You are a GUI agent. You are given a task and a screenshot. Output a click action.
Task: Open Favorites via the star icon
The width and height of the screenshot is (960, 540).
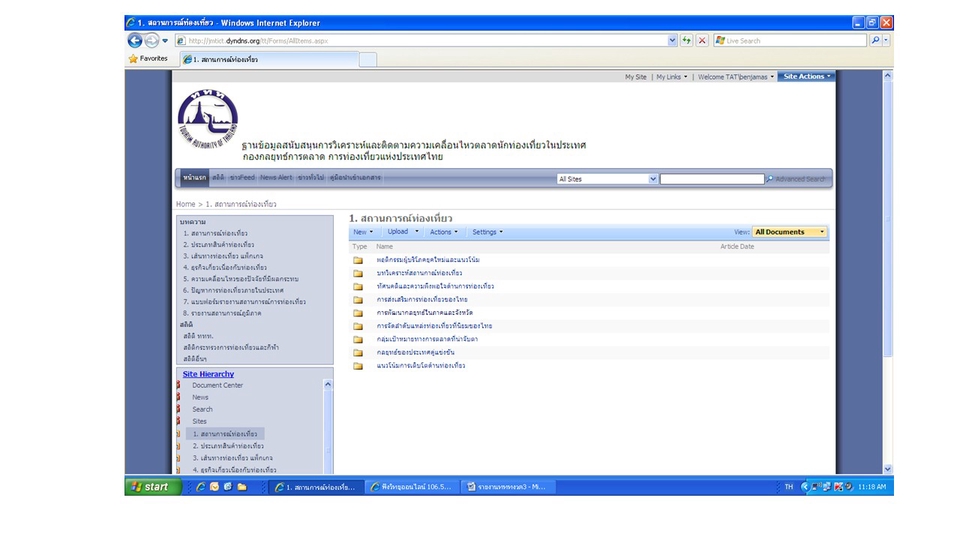click(x=133, y=59)
